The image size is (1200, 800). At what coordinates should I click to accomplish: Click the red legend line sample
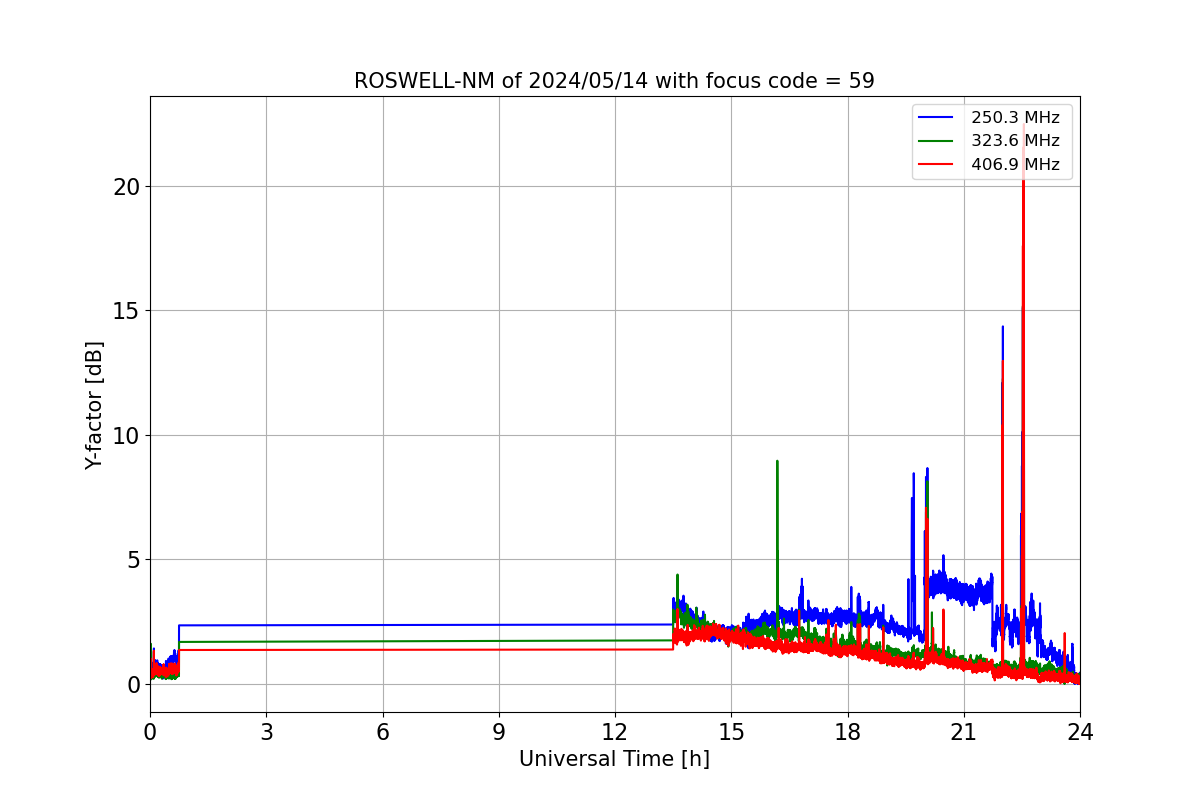(x=937, y=165)
